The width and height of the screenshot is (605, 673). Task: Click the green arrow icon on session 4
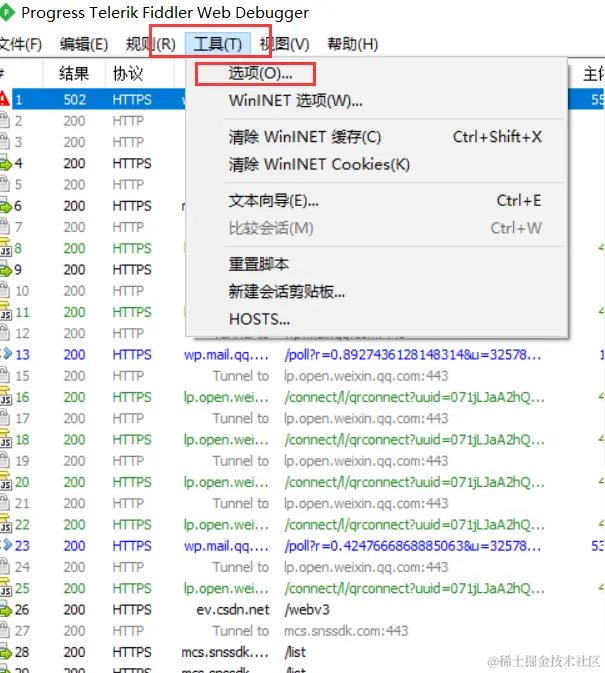6,164
